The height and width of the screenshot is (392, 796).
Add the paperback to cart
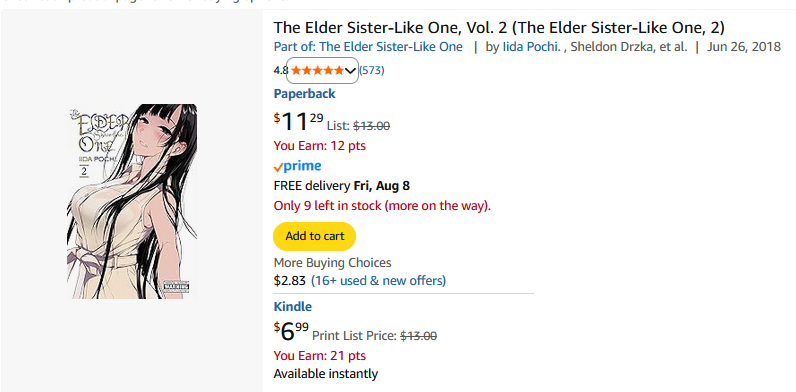314,236
